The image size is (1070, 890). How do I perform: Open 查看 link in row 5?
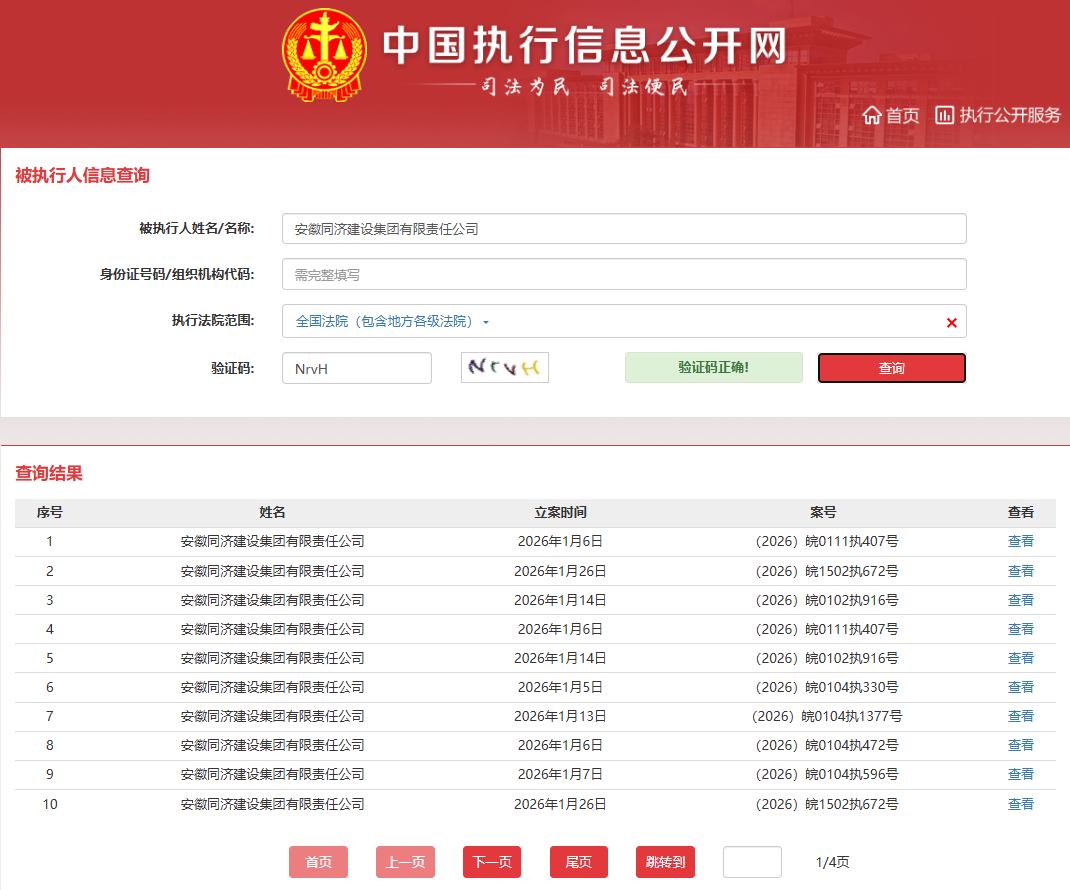1020,658
